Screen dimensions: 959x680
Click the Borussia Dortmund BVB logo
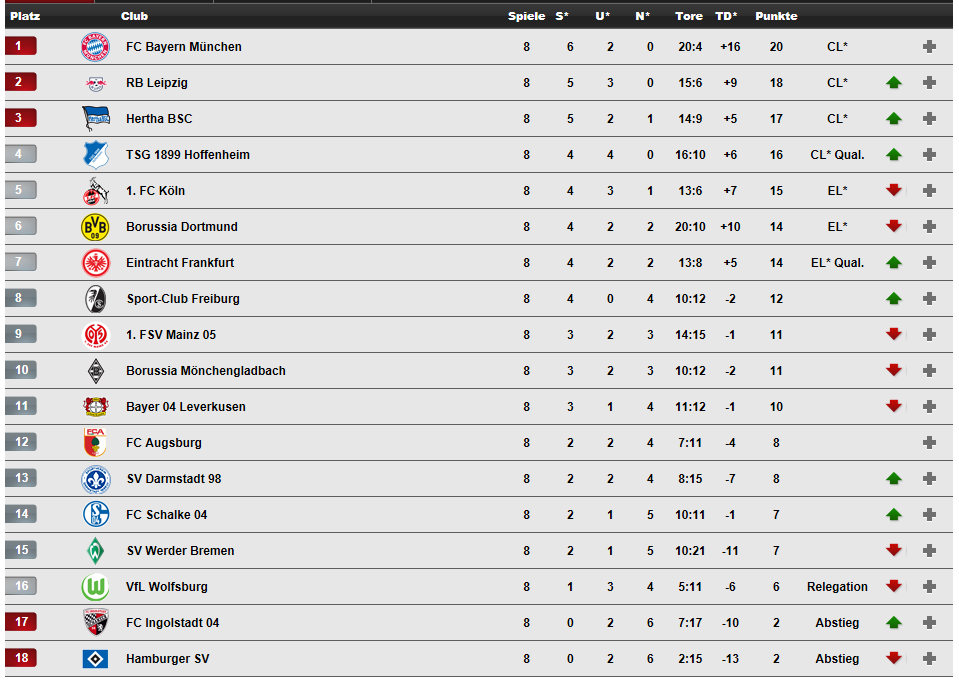click(x=95, y=227)
